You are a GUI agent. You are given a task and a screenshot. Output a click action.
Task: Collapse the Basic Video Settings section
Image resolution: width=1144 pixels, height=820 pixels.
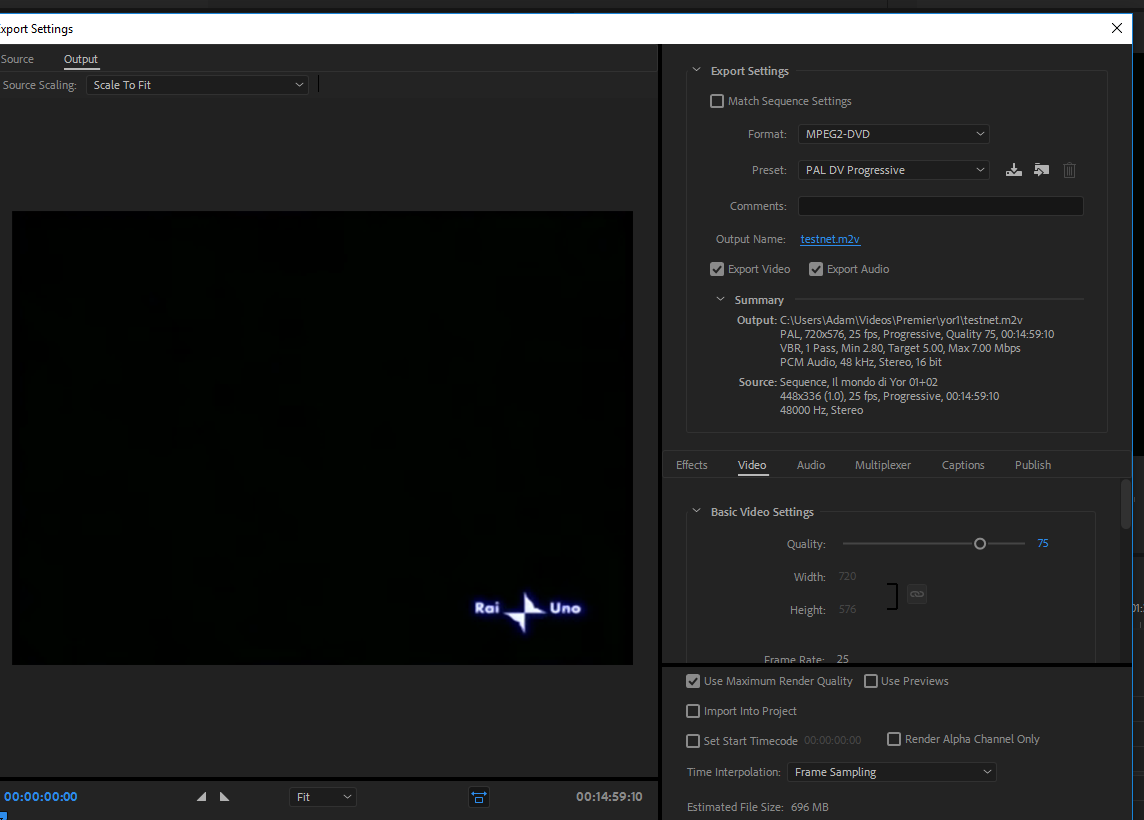pos(696,511)
